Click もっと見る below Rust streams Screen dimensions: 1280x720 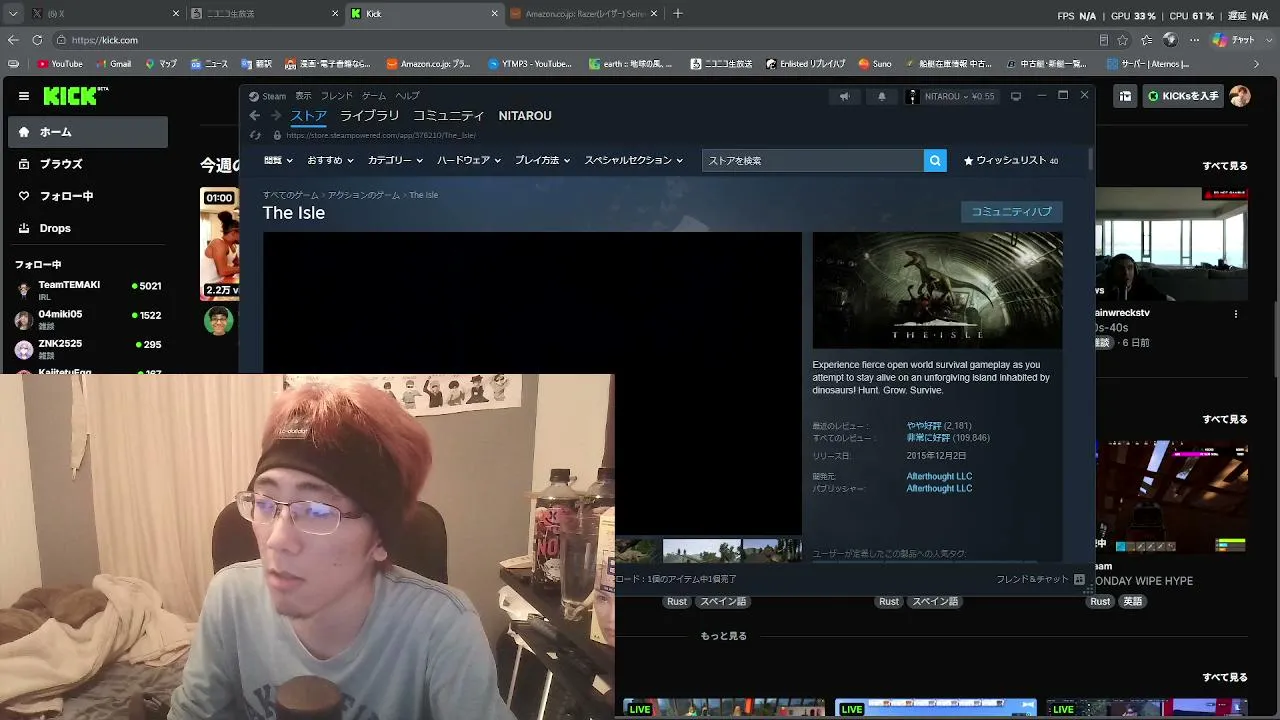click(724, 636)
